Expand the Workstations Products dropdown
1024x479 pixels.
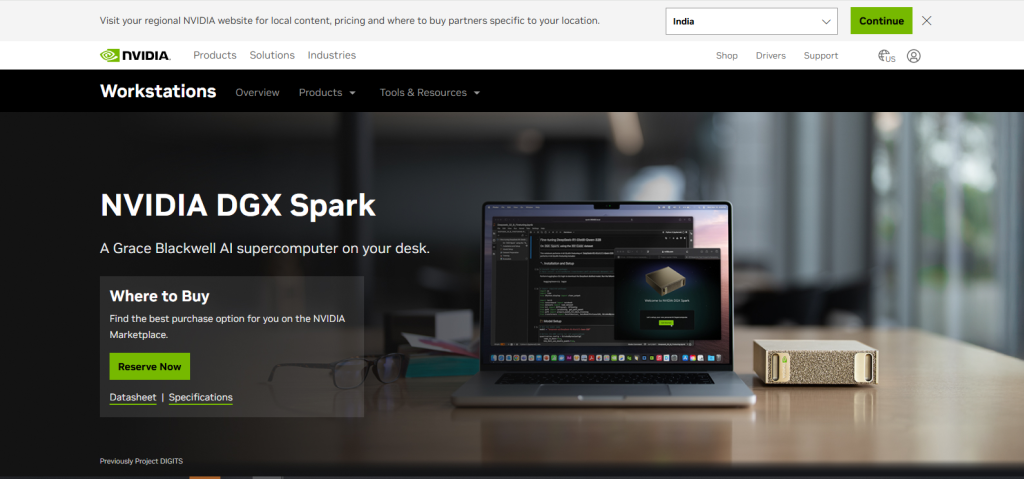pos(327,93)
